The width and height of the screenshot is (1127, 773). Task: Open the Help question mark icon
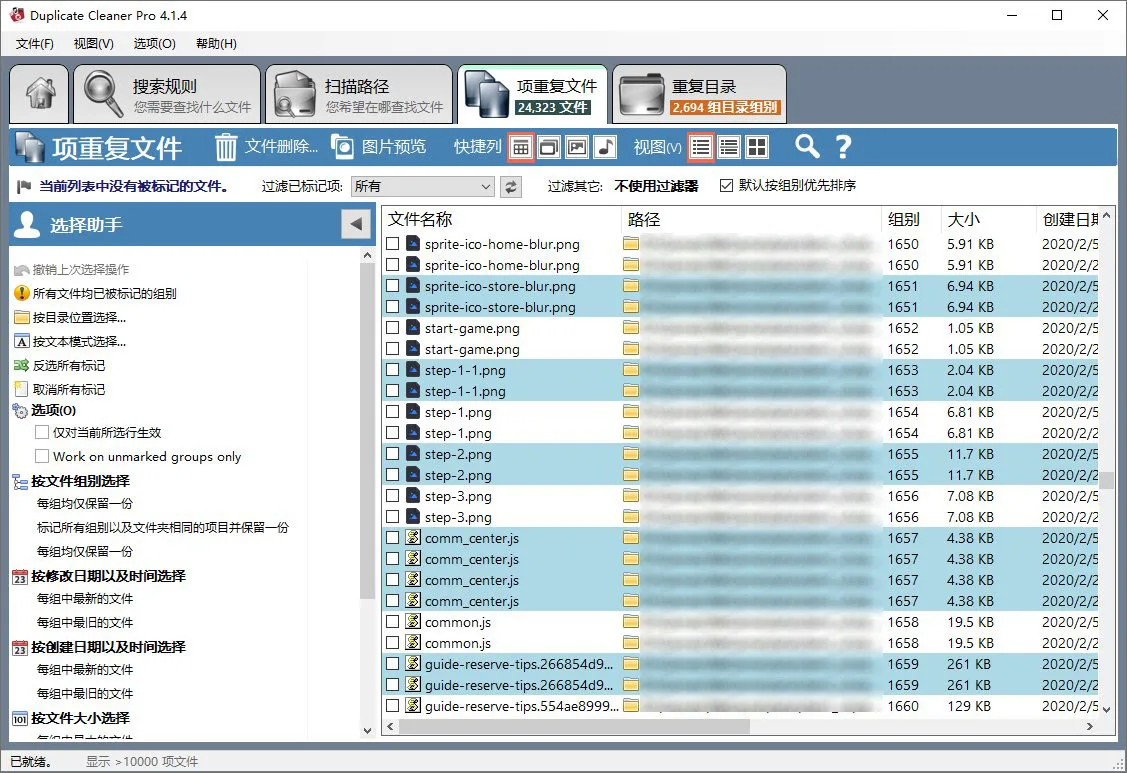pos(843,146)
